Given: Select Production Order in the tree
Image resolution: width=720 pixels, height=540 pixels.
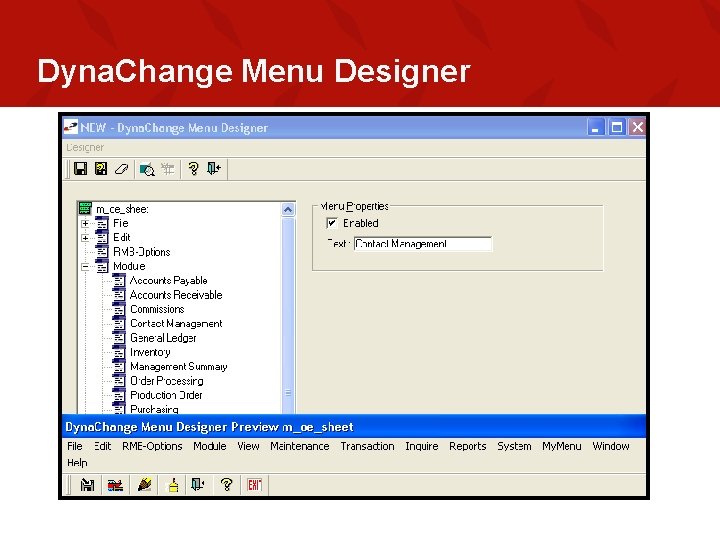Looking at the screenshot, I should point(166,395).
